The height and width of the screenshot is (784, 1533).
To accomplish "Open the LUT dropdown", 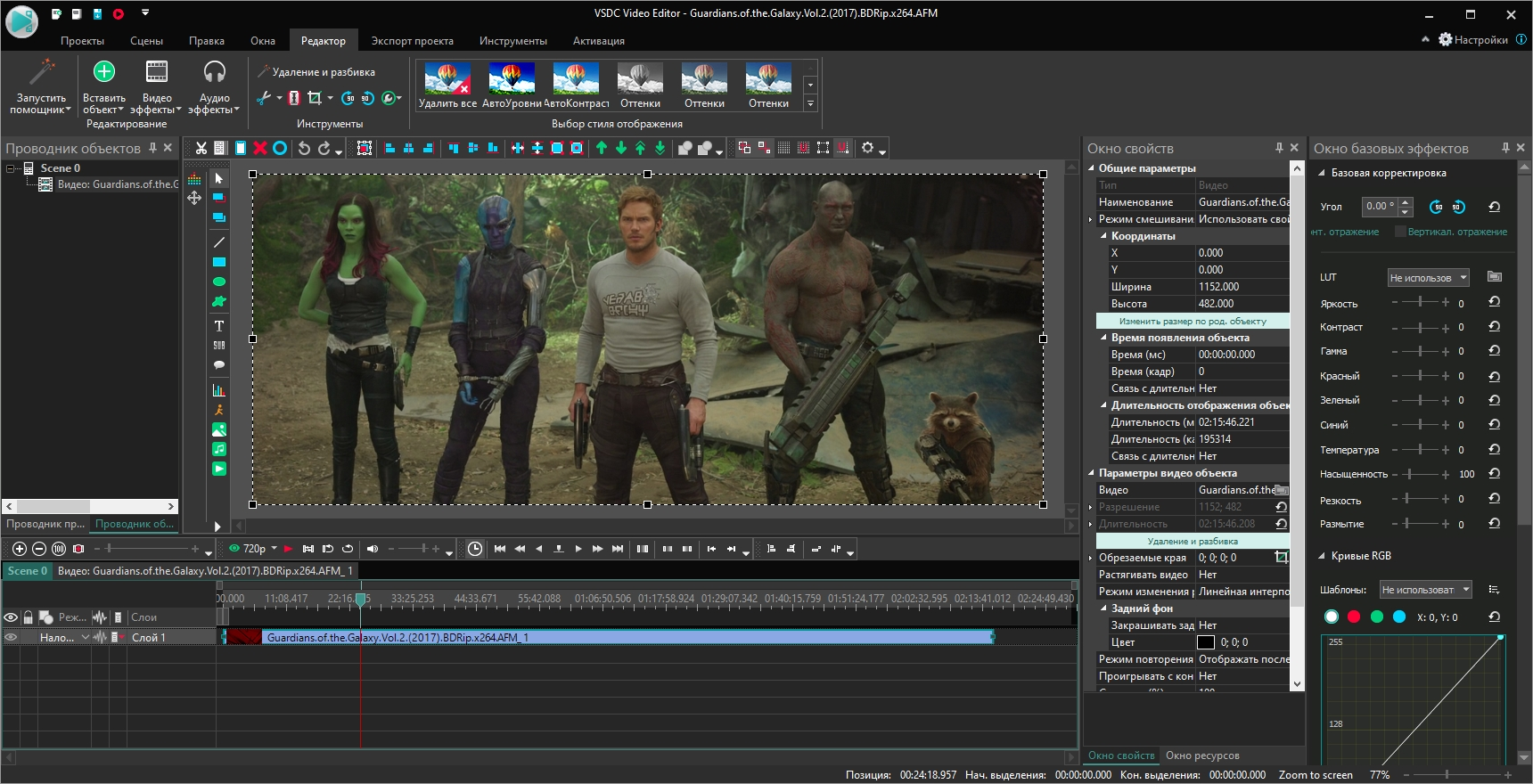I will (x=1428, y=278).
